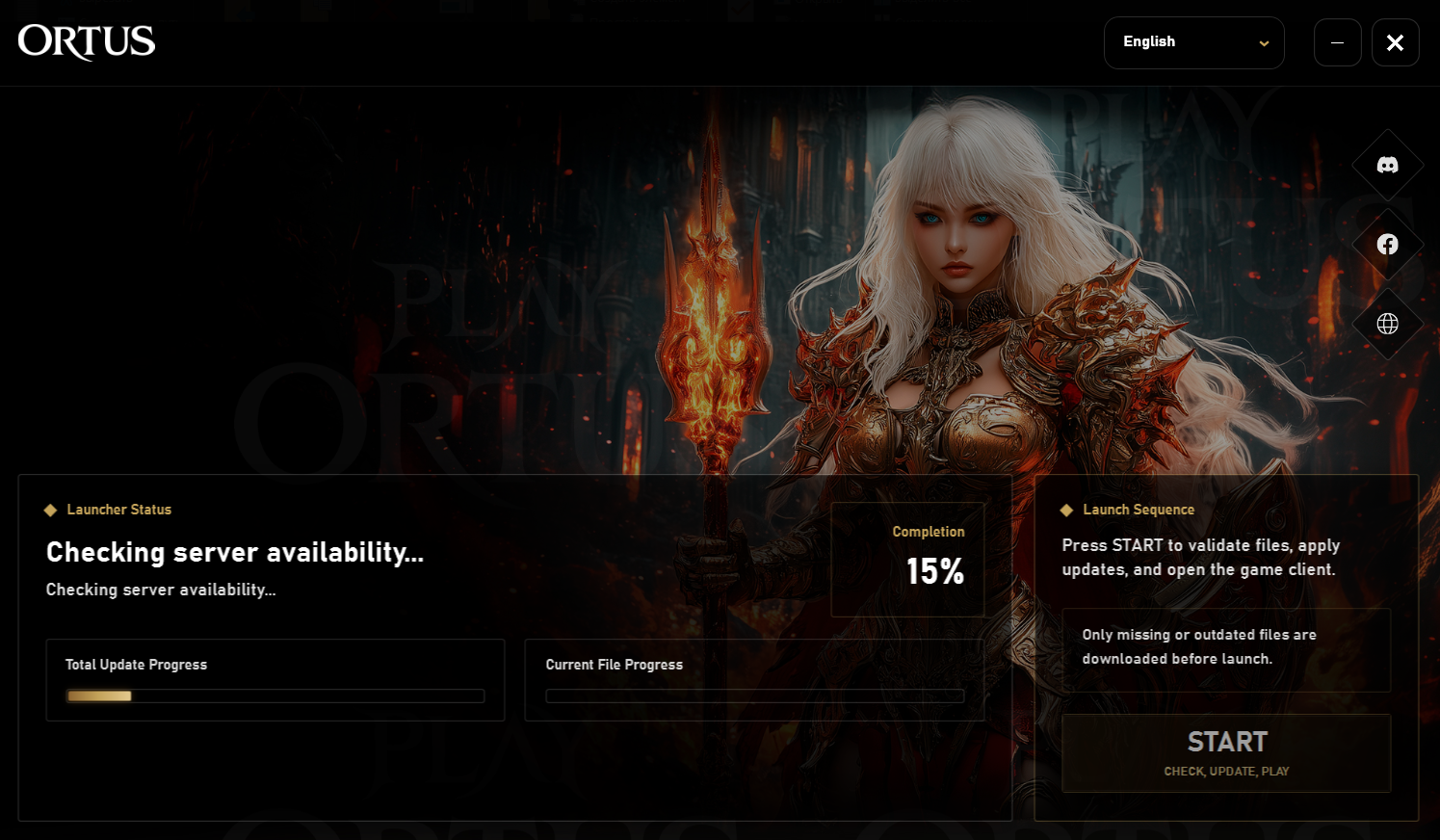Click the Discord diamond-shaped social button

[1387, 164]
